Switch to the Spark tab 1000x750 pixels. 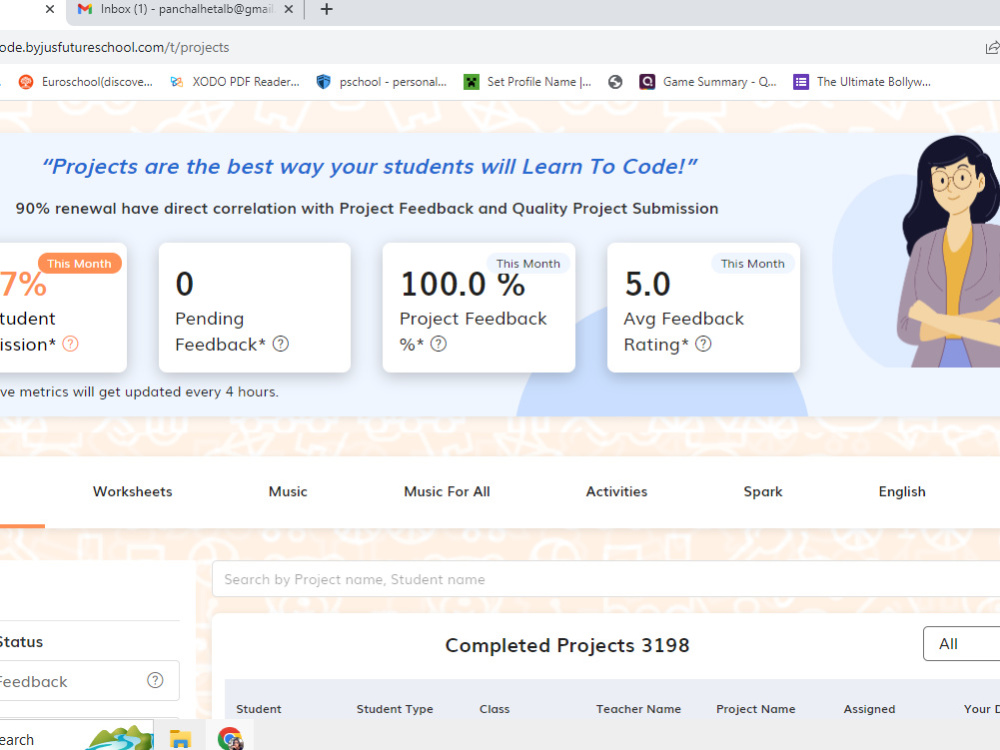763,492
